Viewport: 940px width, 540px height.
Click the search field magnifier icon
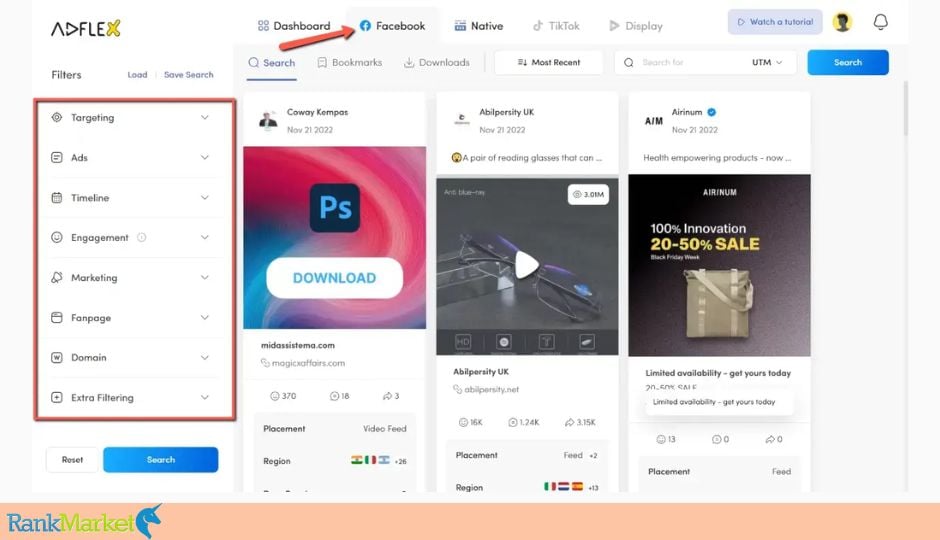click(x=628, y=62)
